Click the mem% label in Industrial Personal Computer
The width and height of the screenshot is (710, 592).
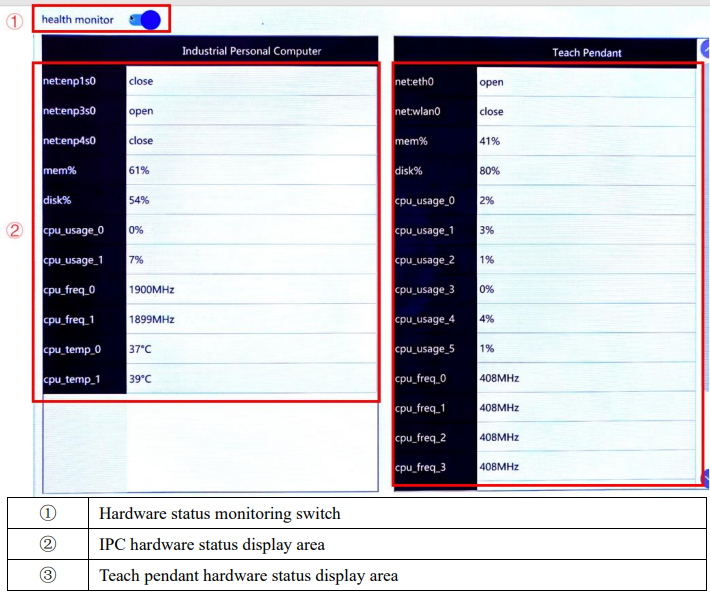tap(60, 171)
